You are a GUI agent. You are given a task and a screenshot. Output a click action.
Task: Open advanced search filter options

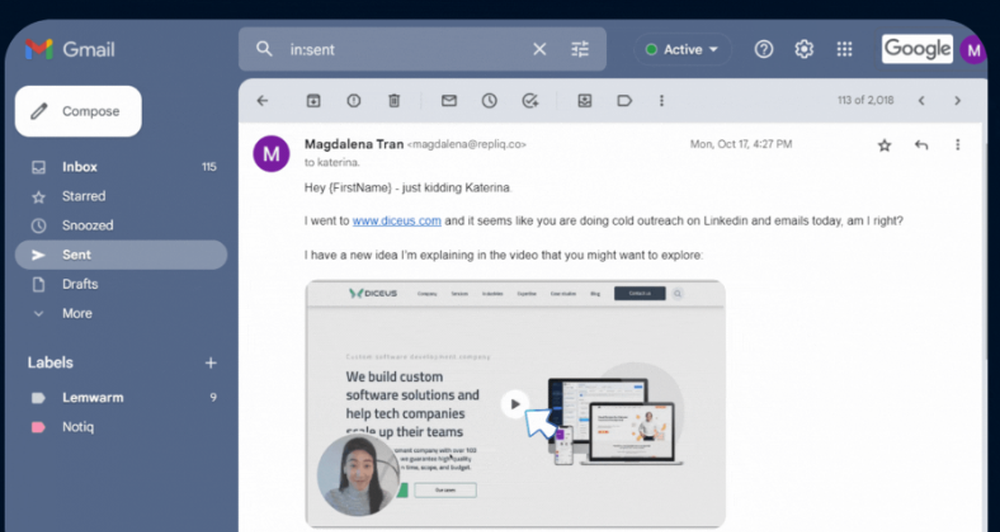[580, 49]
